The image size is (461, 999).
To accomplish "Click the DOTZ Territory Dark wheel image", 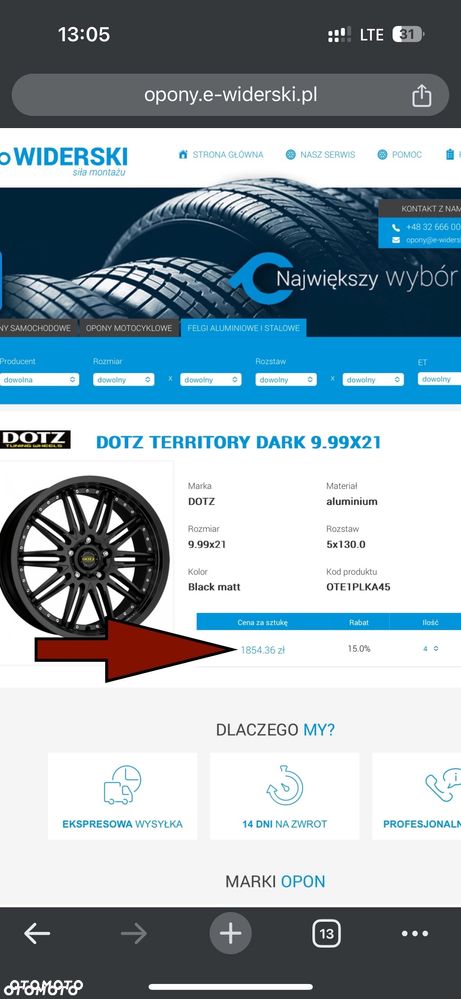I will coord(85,556).
